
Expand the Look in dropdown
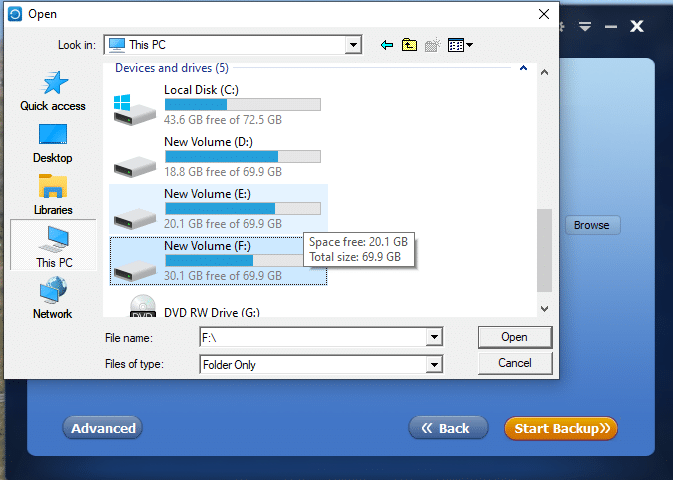pyautogui.click(x=353, y=45)
